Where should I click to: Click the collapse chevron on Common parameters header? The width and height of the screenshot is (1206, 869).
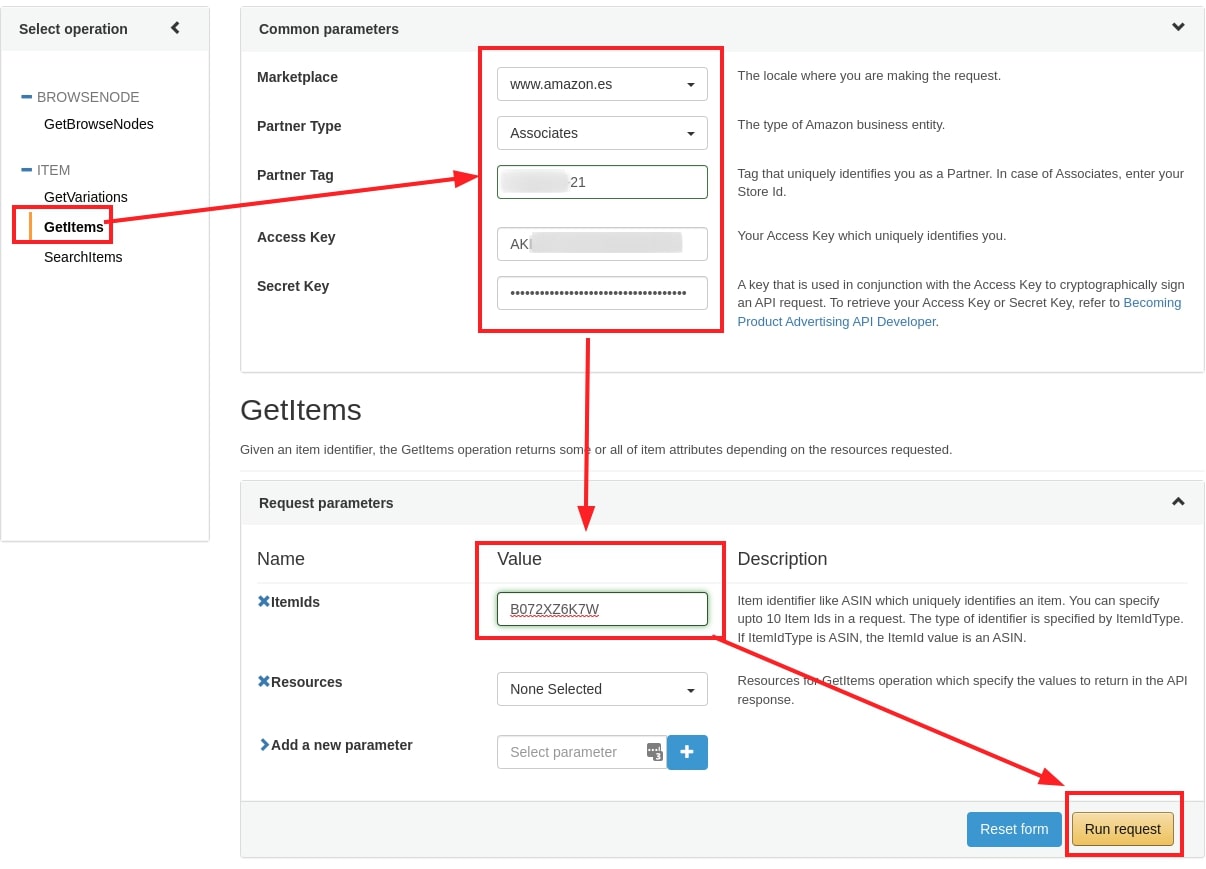(1177, 28)
